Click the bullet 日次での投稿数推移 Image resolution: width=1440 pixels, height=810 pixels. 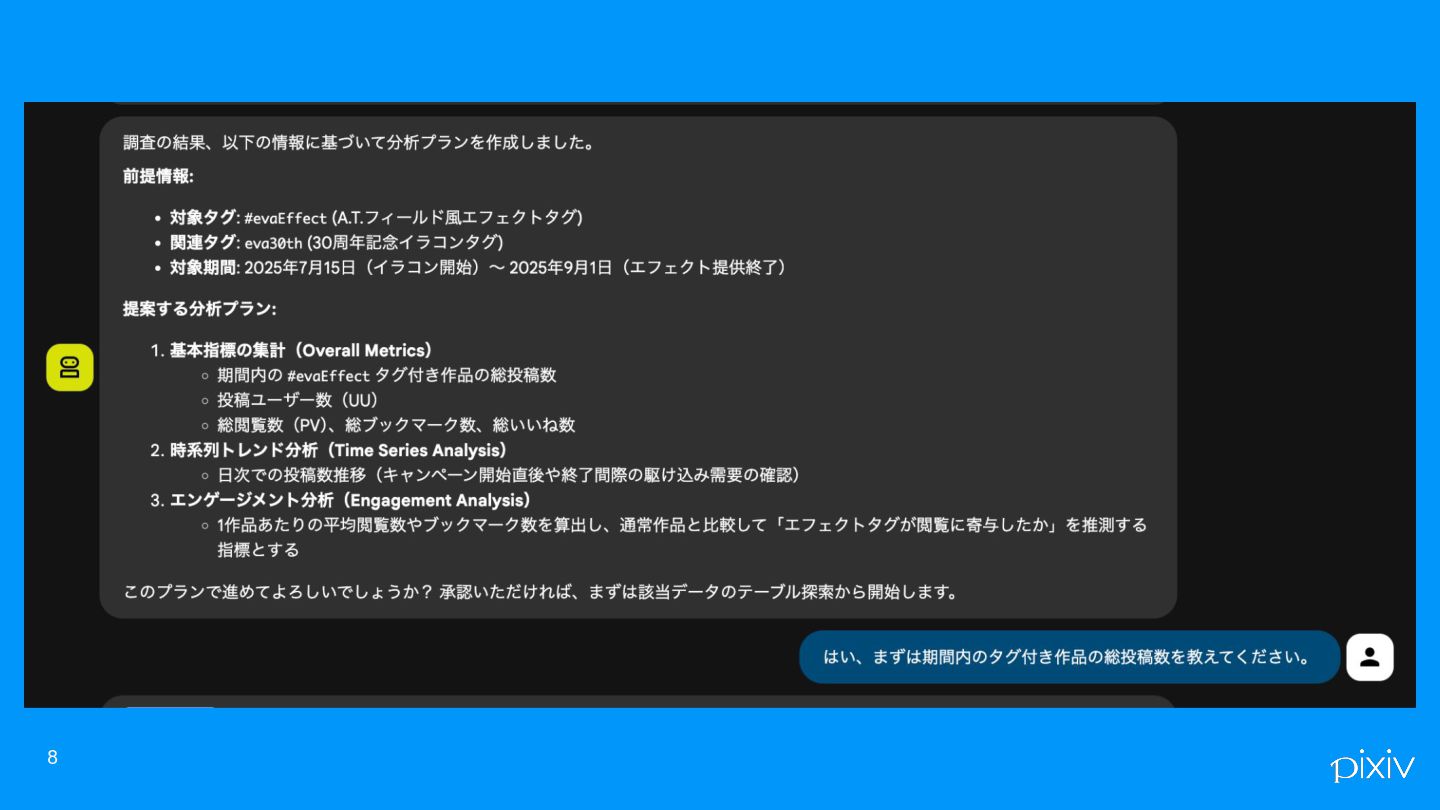509,475
